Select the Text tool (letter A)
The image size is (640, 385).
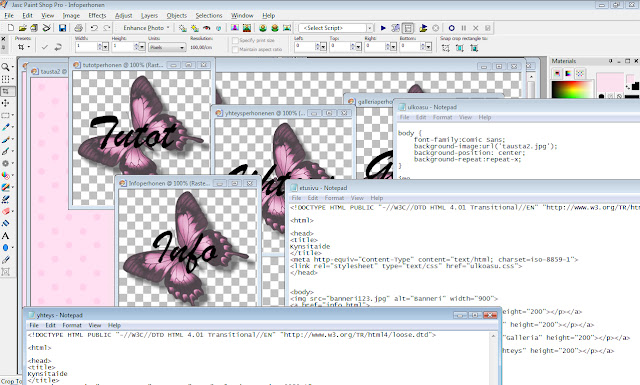[6, 236]
